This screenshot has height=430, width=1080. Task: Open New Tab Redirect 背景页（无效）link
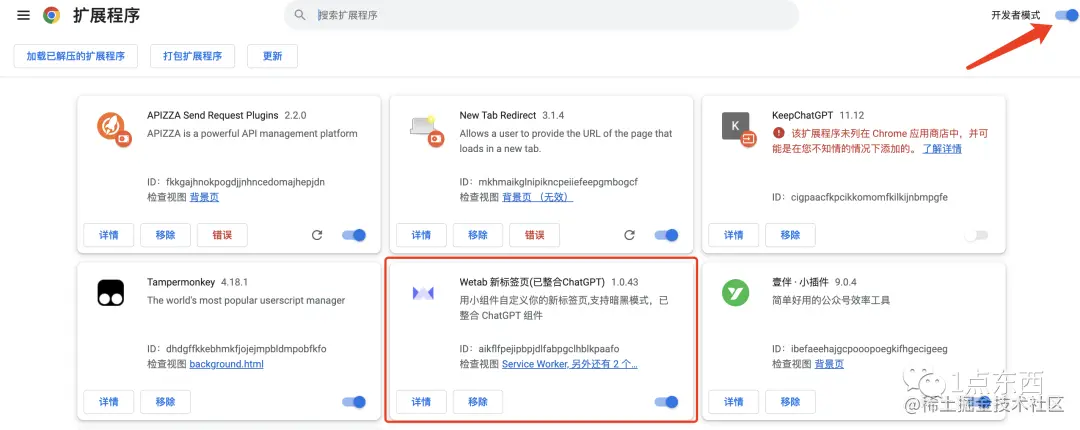pyautogui.click(x=538, y=197)
